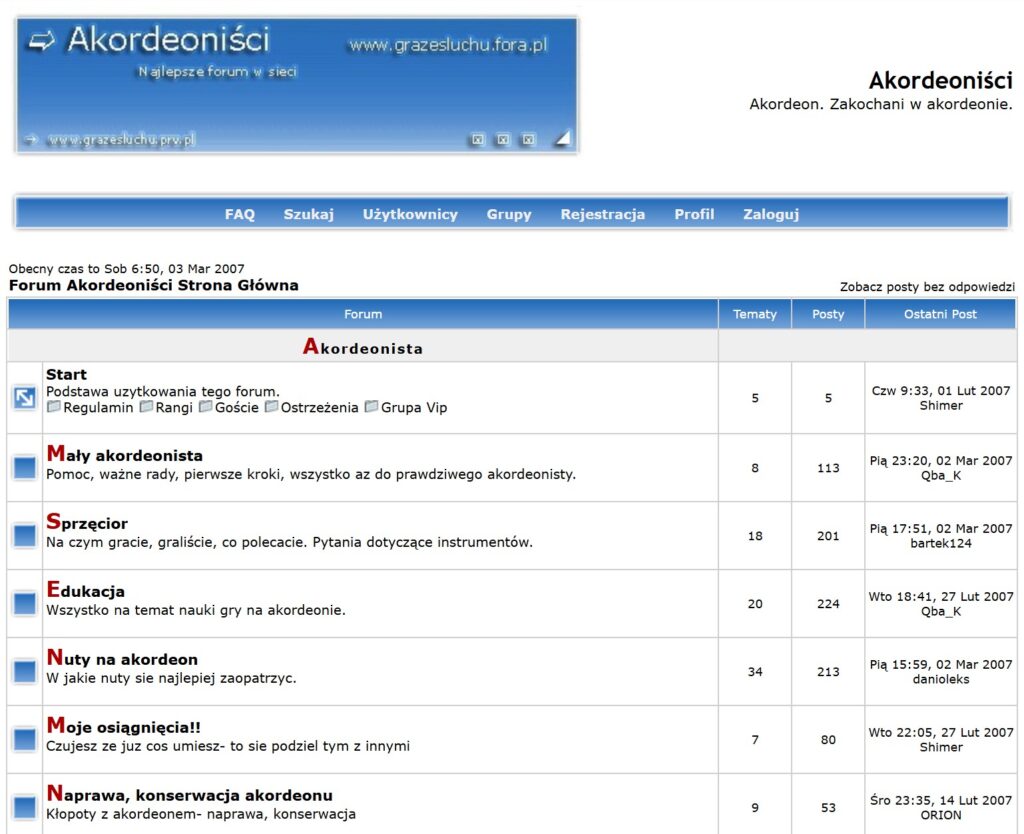Click the Start forum status icon
This screenshot has height=834, width=1024.
coord(24,398)
